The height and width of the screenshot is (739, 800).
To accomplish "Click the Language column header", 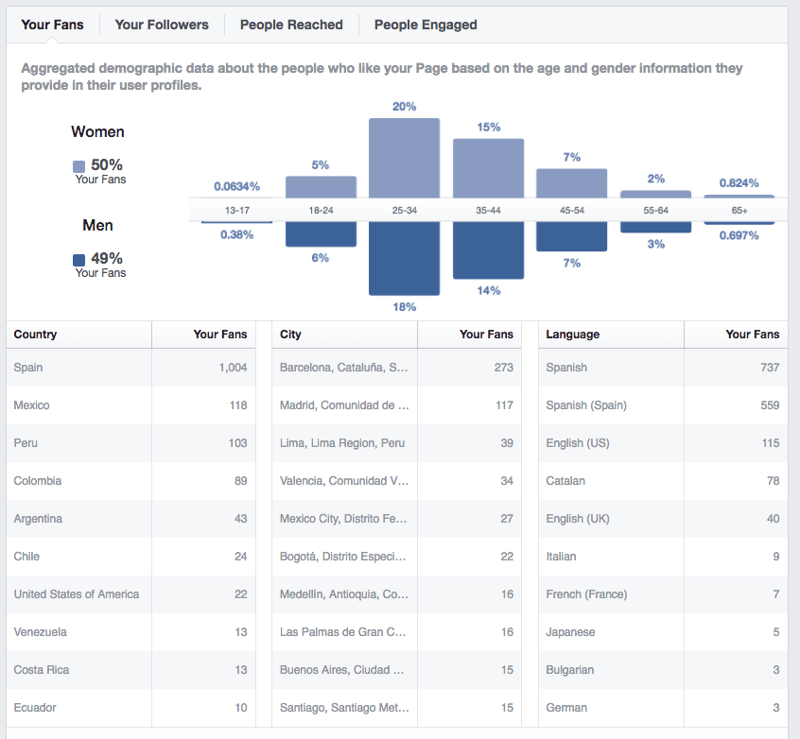I will click(573, 335).
